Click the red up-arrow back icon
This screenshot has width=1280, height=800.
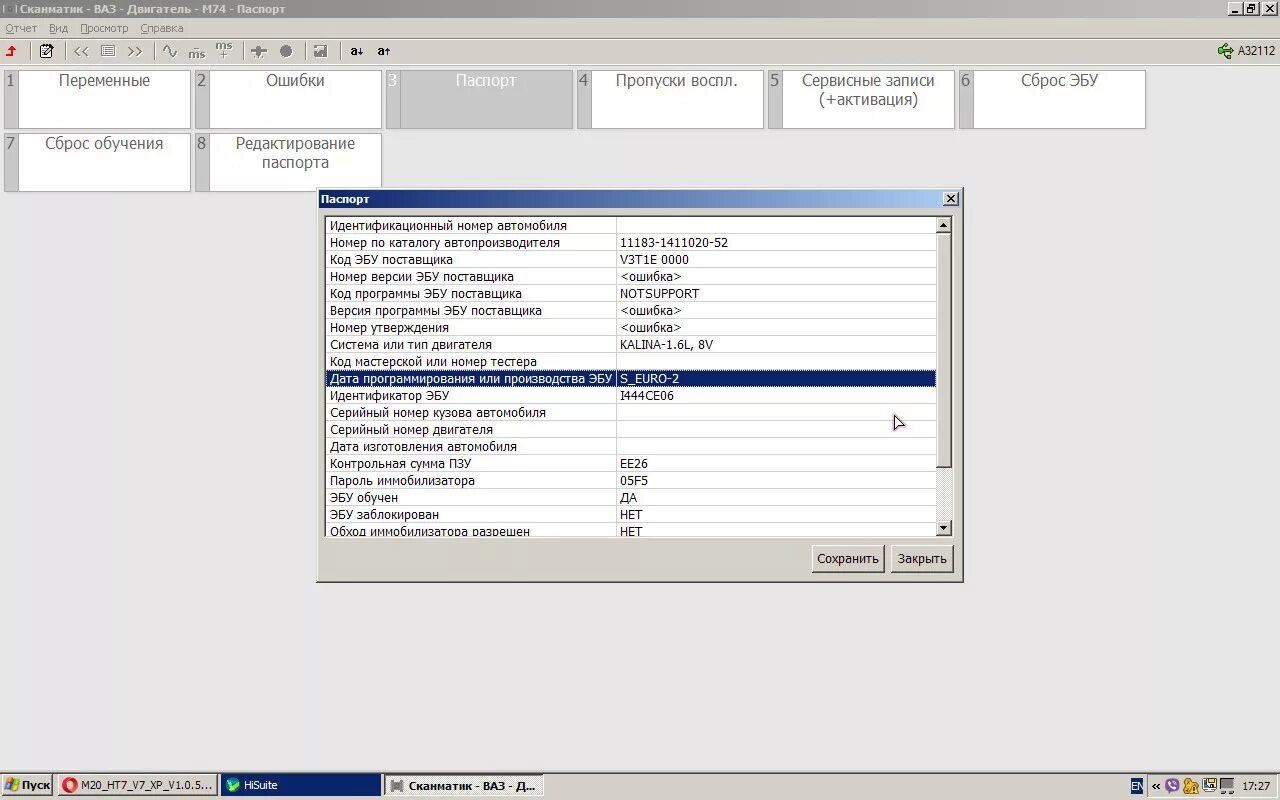[x=12, y=51]
